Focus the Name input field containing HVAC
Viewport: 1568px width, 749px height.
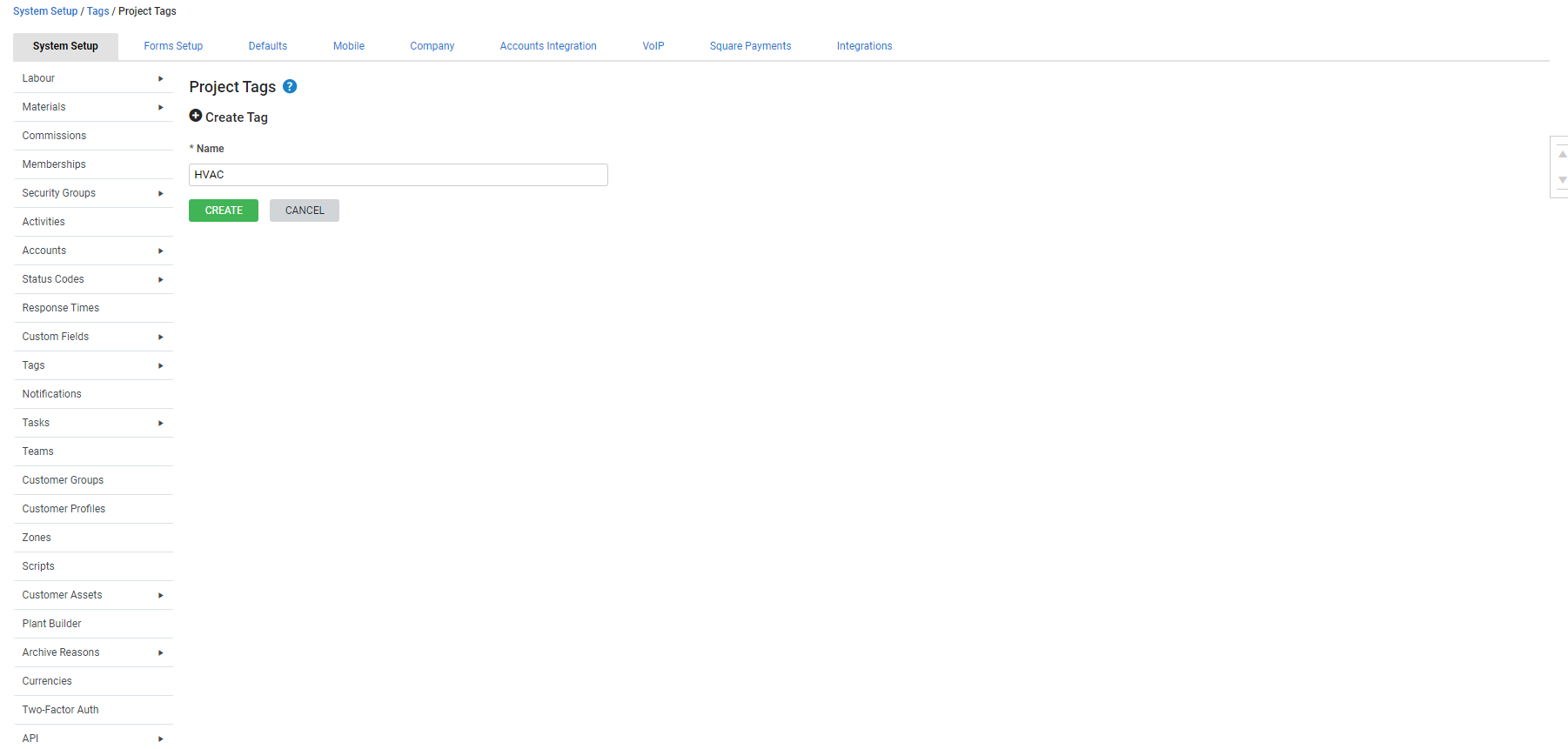tap(399, 175)
